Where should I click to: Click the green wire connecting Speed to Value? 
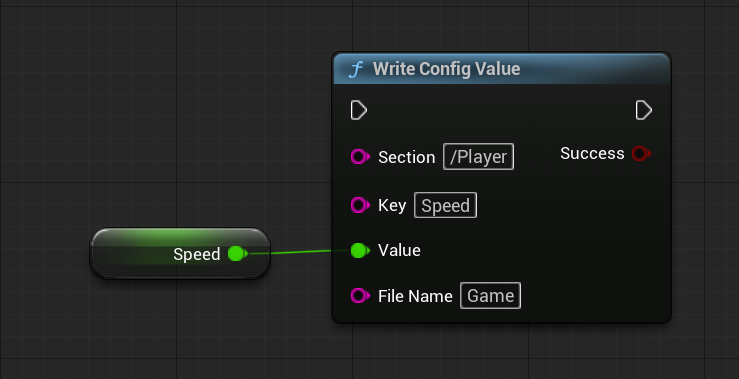coord(300,252)
